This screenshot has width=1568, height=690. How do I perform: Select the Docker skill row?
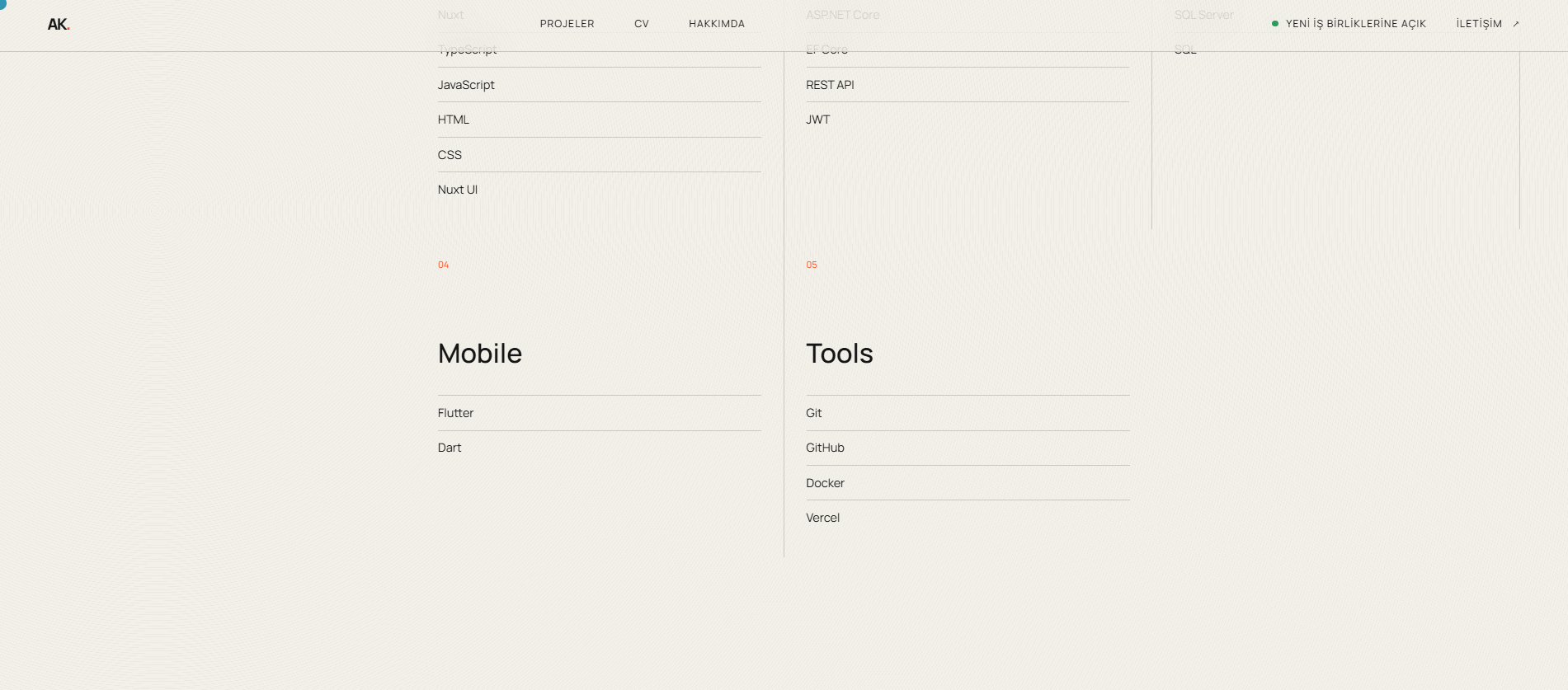click(968, 483)
